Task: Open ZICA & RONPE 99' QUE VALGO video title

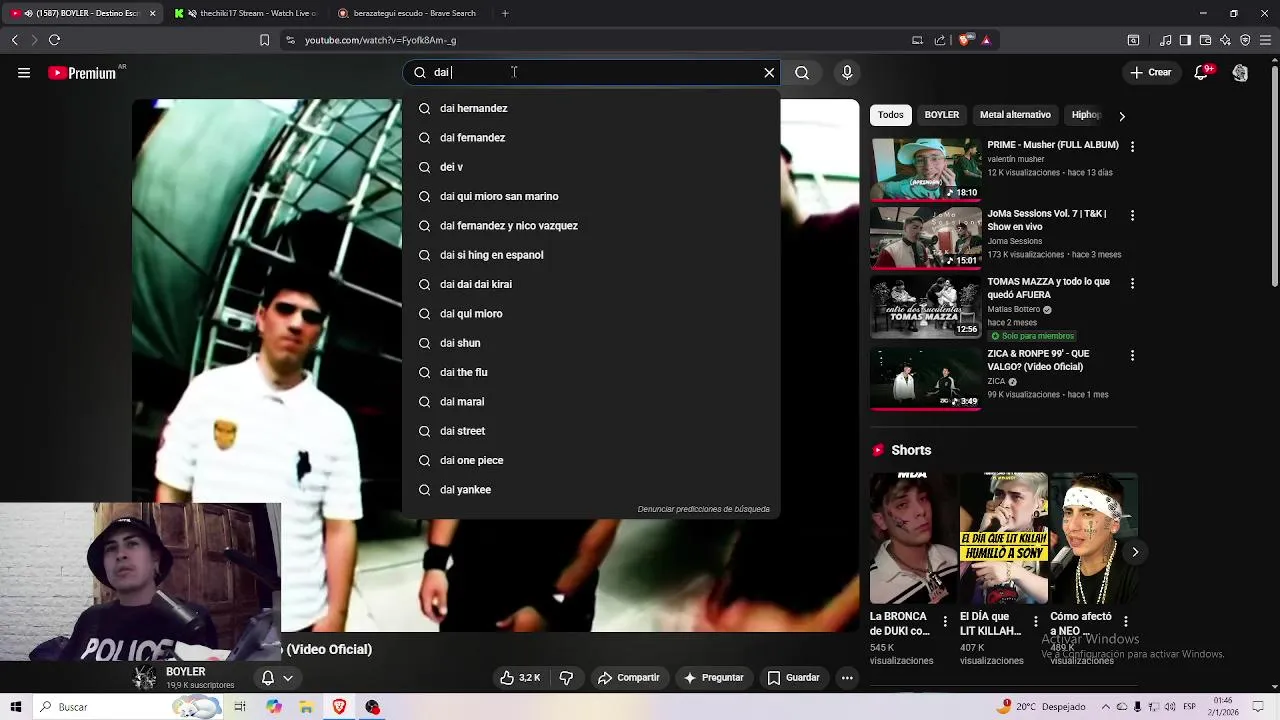Action: [x=1038, y=360]
